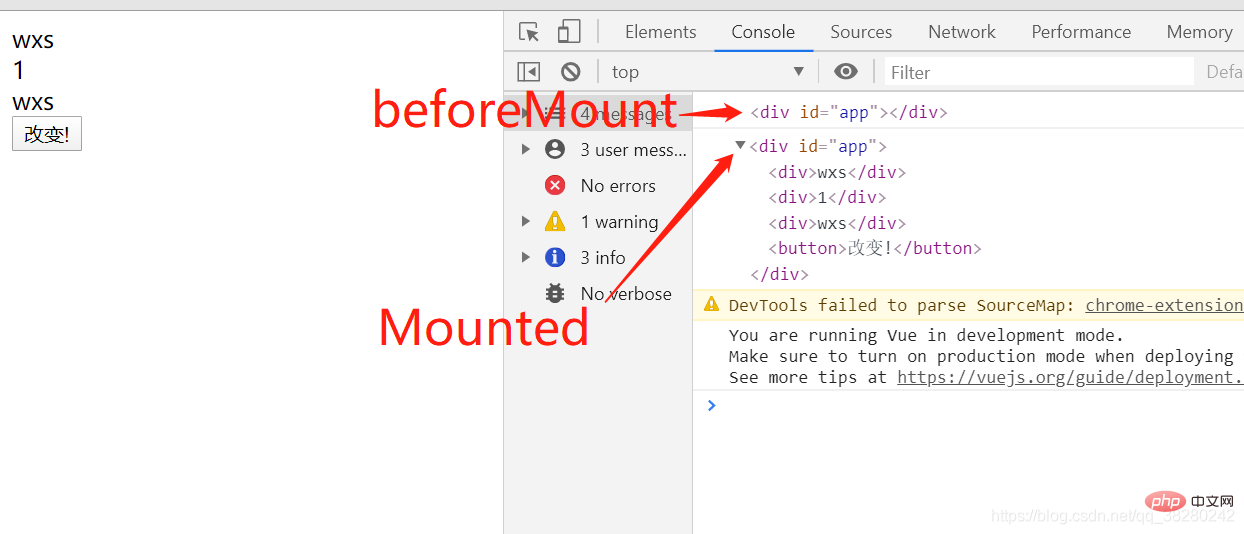Focus the console Filter input field
This screenshot has height=534, width=1244.
click(1039, 72)
